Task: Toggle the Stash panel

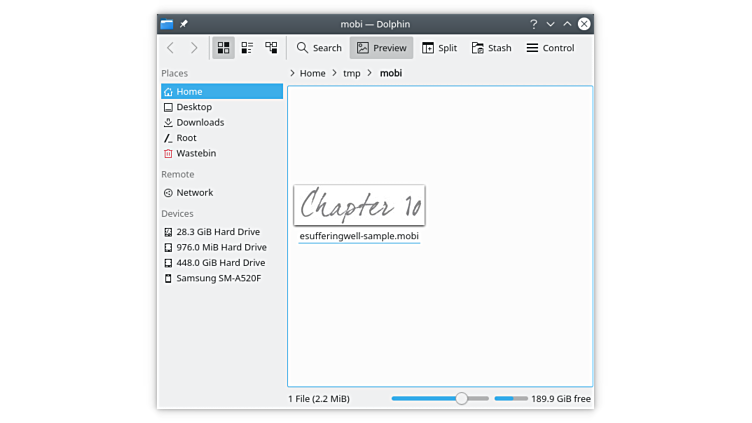Action: click(491, 48)
